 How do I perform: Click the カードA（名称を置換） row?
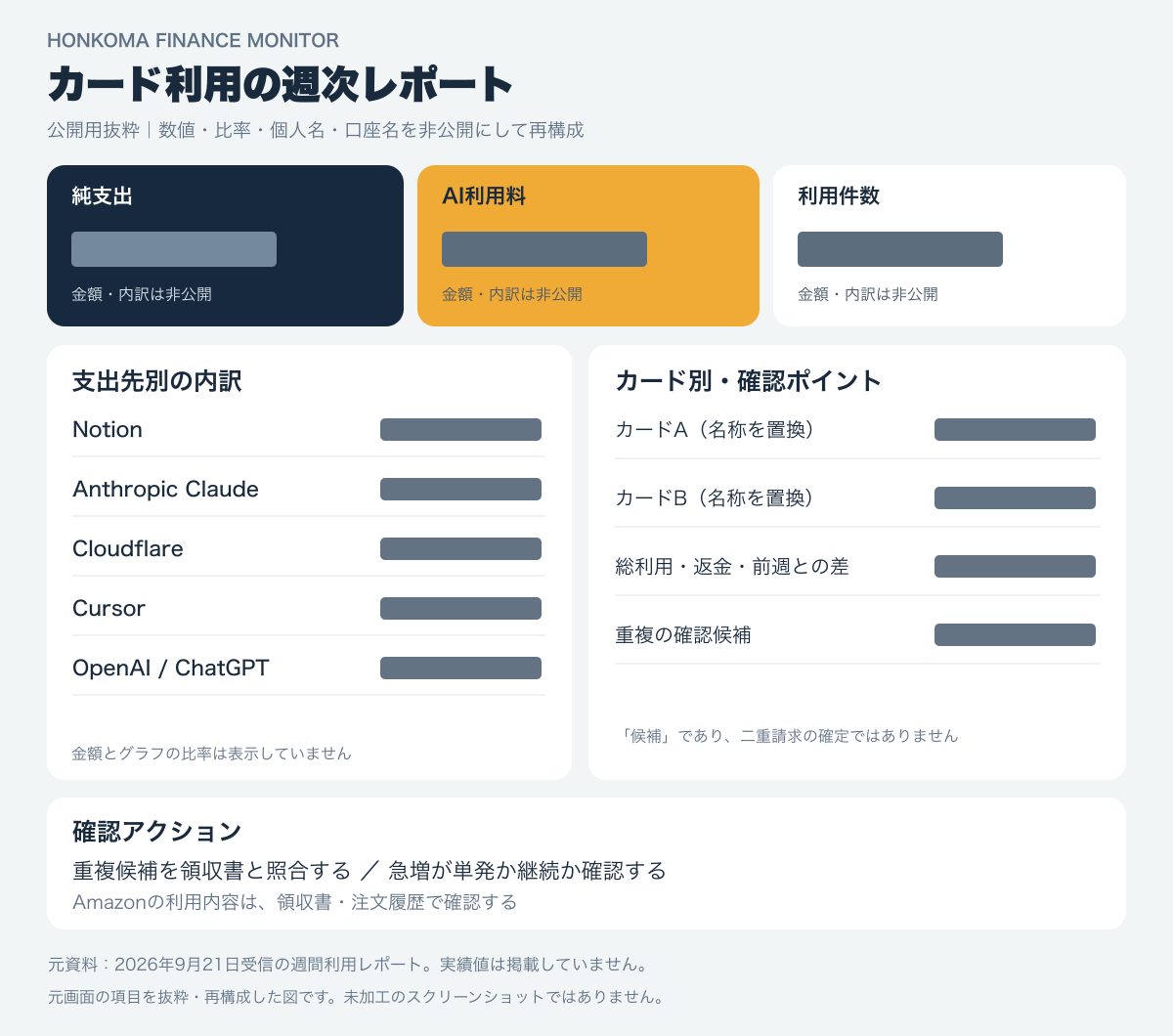[x=857, y=430]
